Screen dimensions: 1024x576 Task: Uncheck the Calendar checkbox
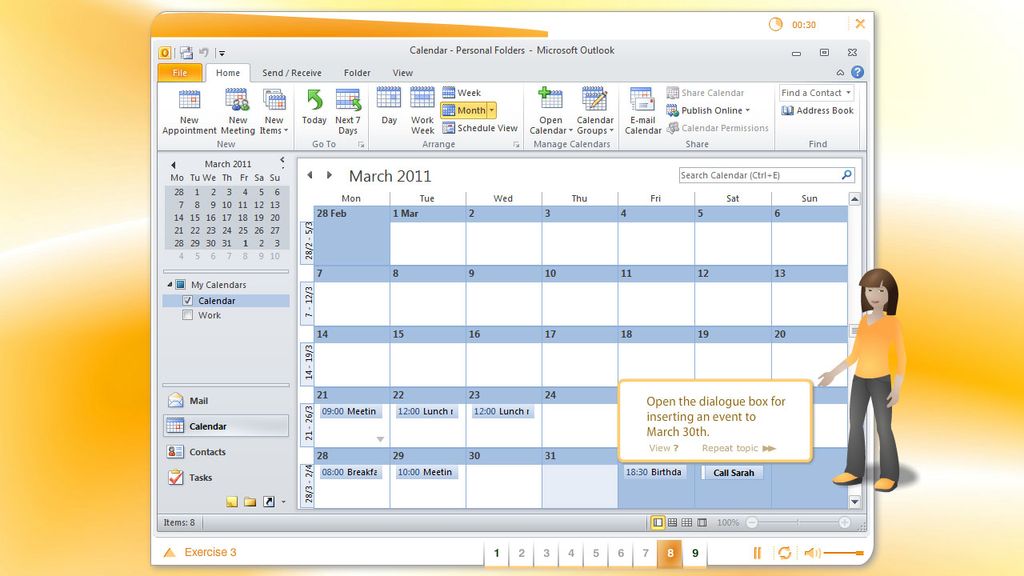coord(188,300)
